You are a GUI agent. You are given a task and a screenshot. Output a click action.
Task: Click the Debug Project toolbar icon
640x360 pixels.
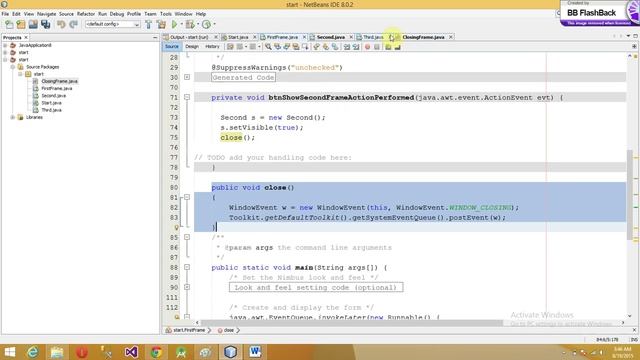tap(190, 24)
